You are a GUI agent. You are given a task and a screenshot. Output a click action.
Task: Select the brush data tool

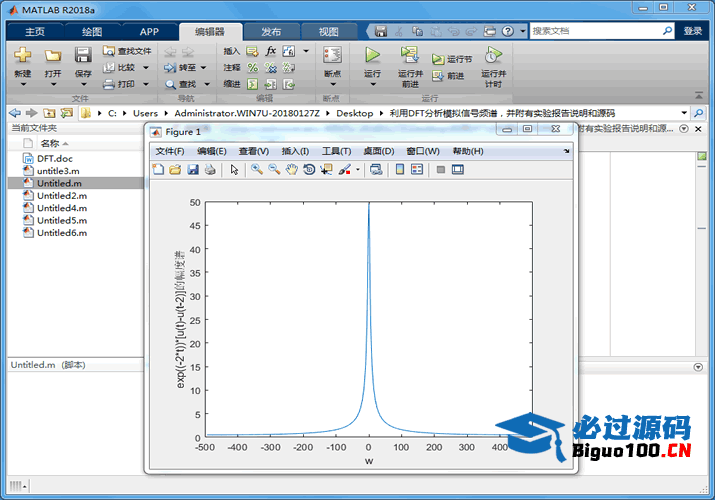pos(345,170)
